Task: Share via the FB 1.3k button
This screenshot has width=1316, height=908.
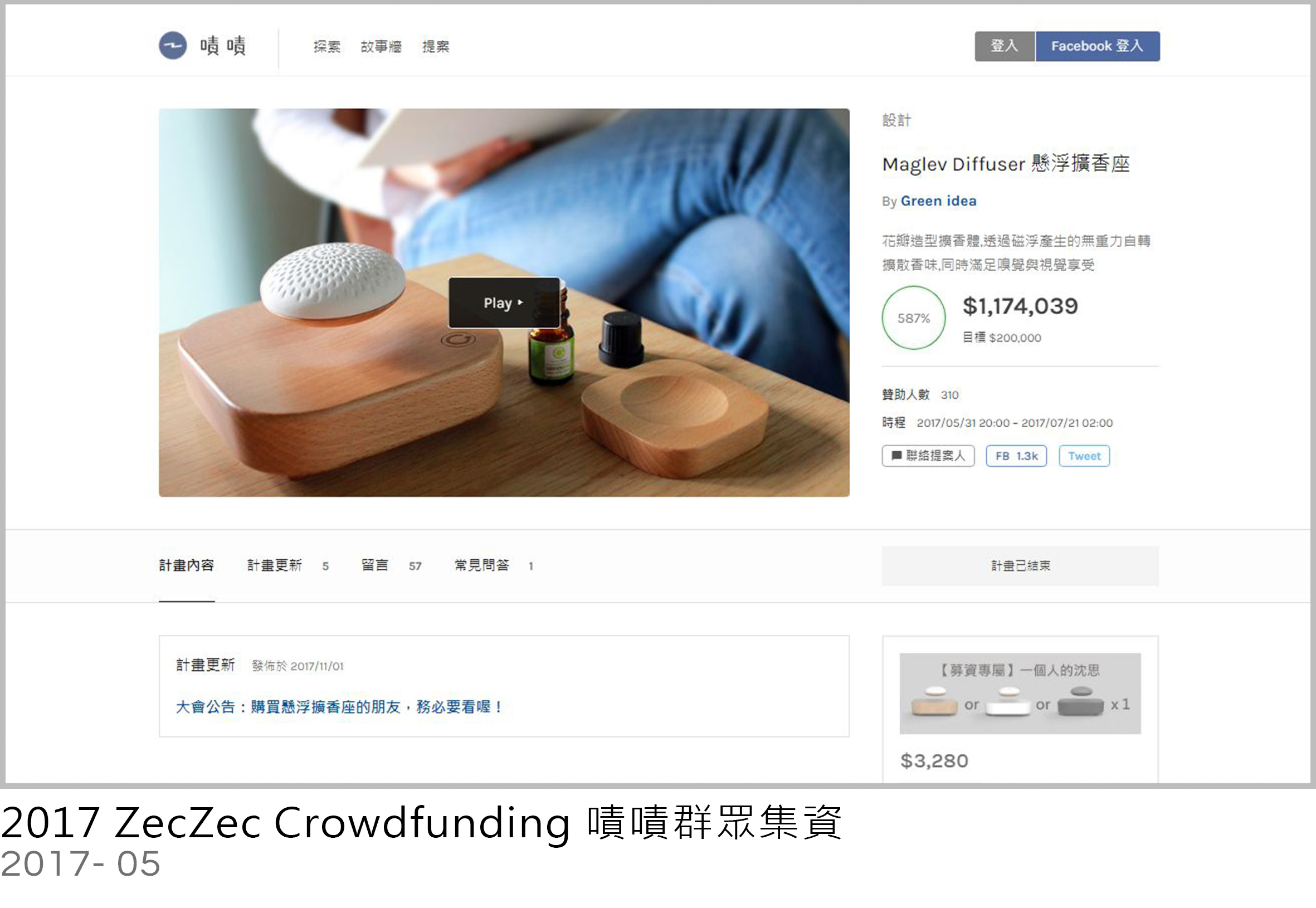Action: tap(1016, 456)
